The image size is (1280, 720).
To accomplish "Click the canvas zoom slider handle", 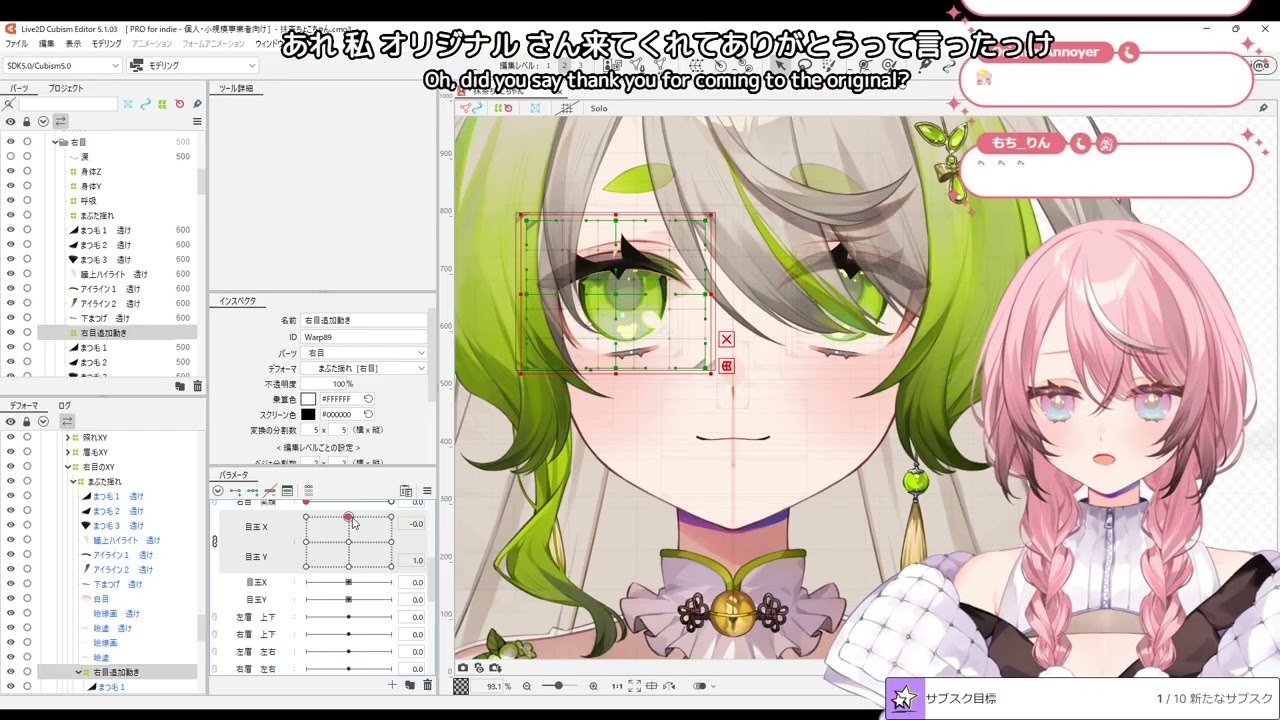I will (558, 686).
